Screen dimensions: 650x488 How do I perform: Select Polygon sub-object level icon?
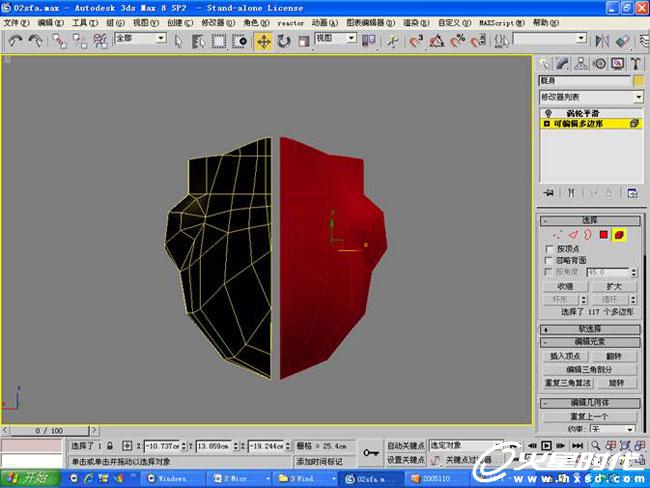(x=604, y=235)
